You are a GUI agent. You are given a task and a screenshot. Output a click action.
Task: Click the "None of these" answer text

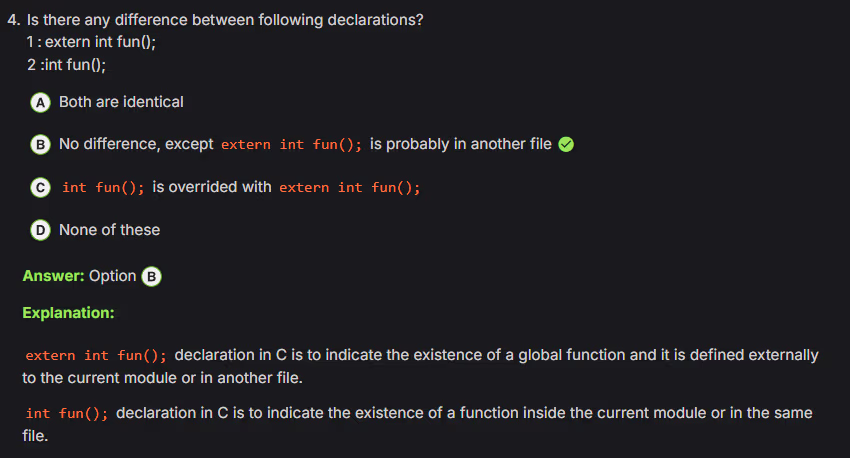click(x=109, y=230)
